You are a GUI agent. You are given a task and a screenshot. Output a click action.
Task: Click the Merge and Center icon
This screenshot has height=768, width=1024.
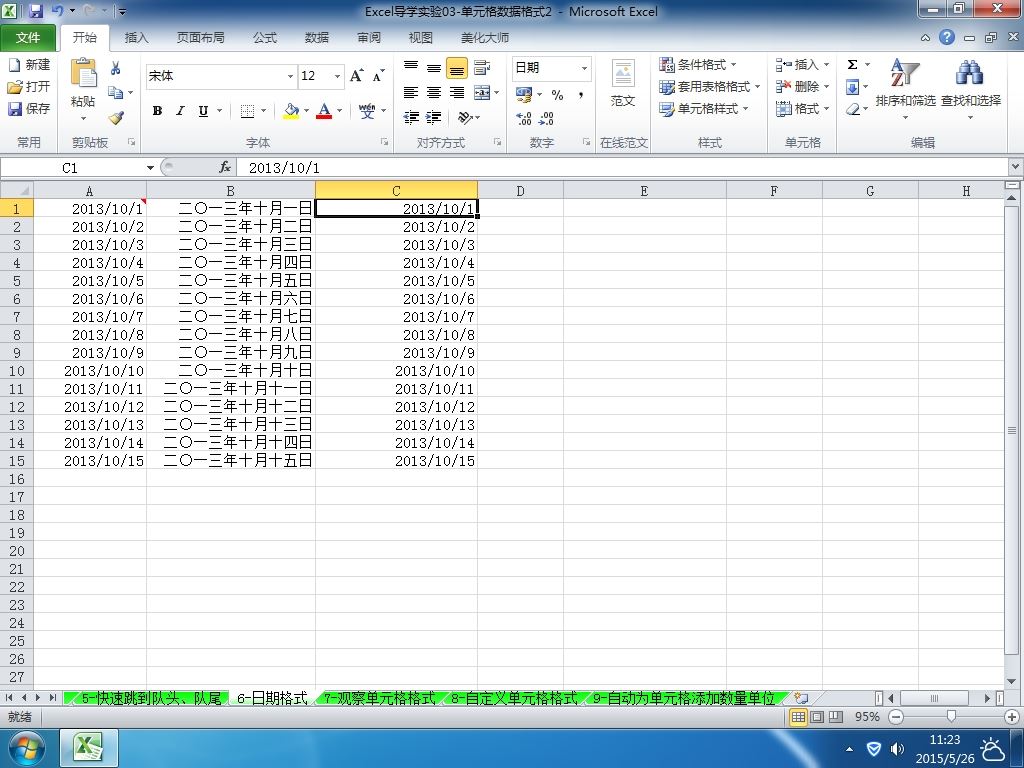click(482, 93)
